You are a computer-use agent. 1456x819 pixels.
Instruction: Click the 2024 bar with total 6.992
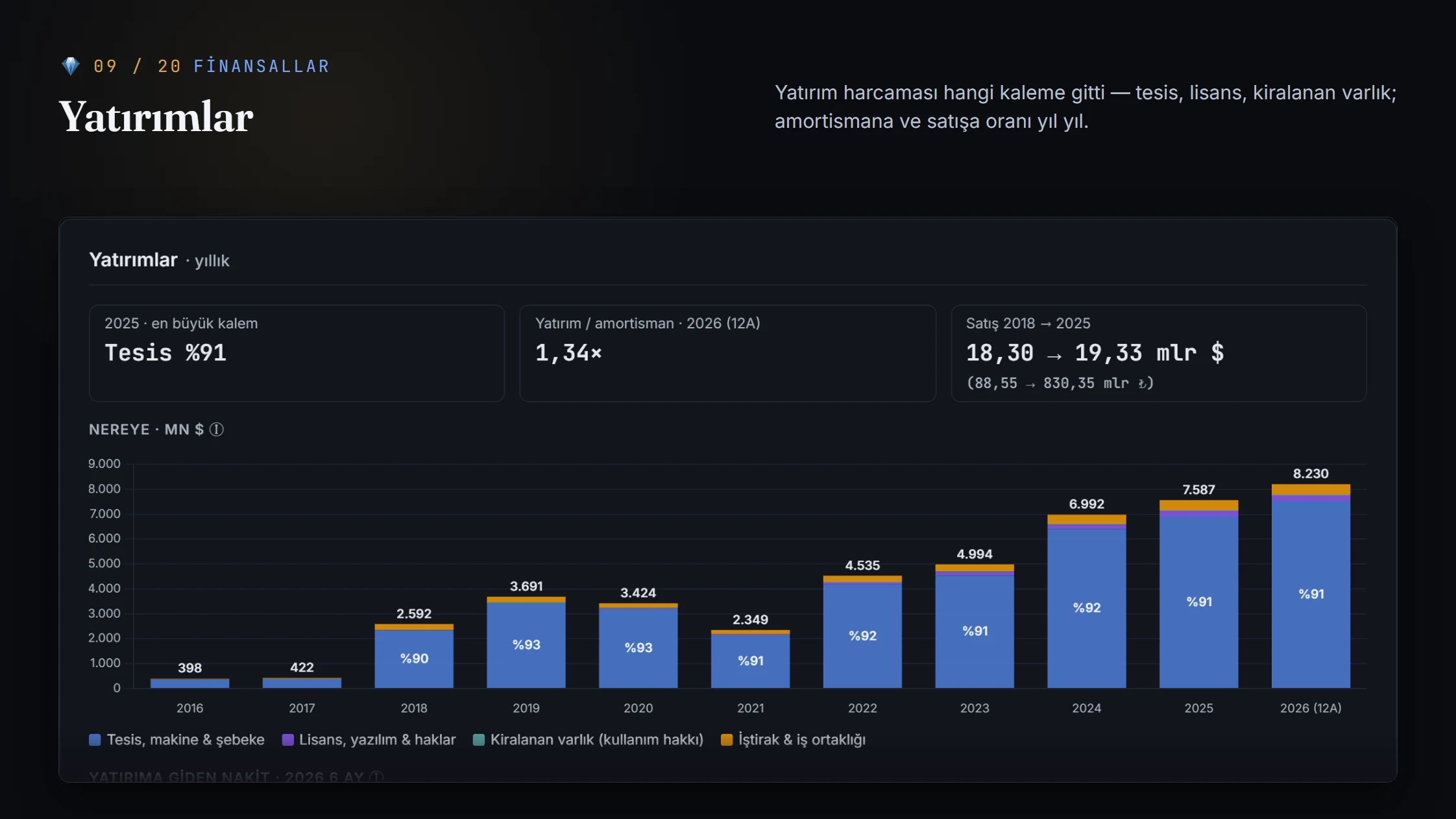click(1087, 602)
